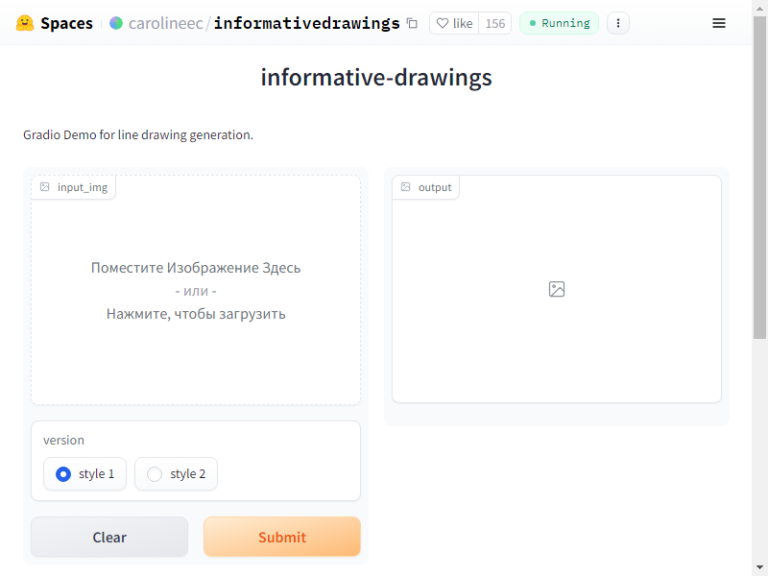
Task: Open the carolineec user link
Action: click(166, 23)
